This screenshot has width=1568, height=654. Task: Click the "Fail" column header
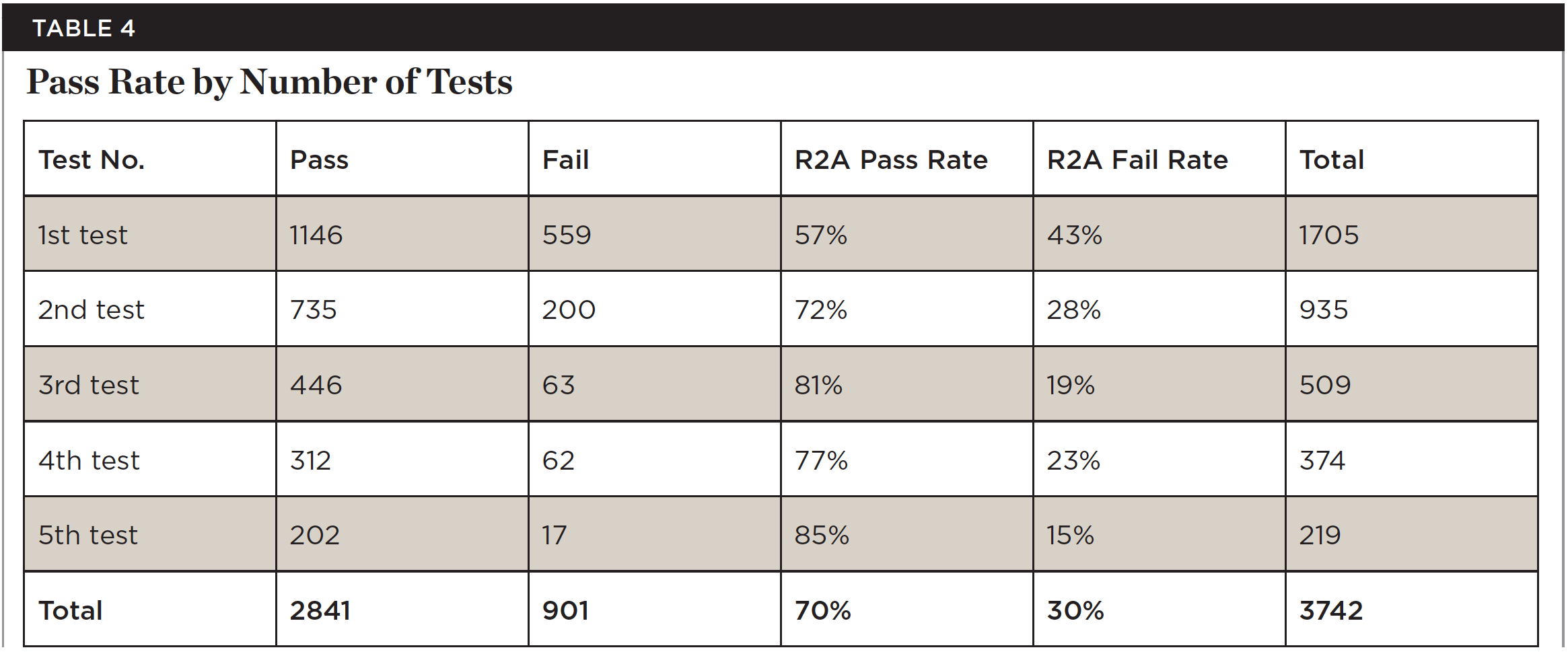565,160
